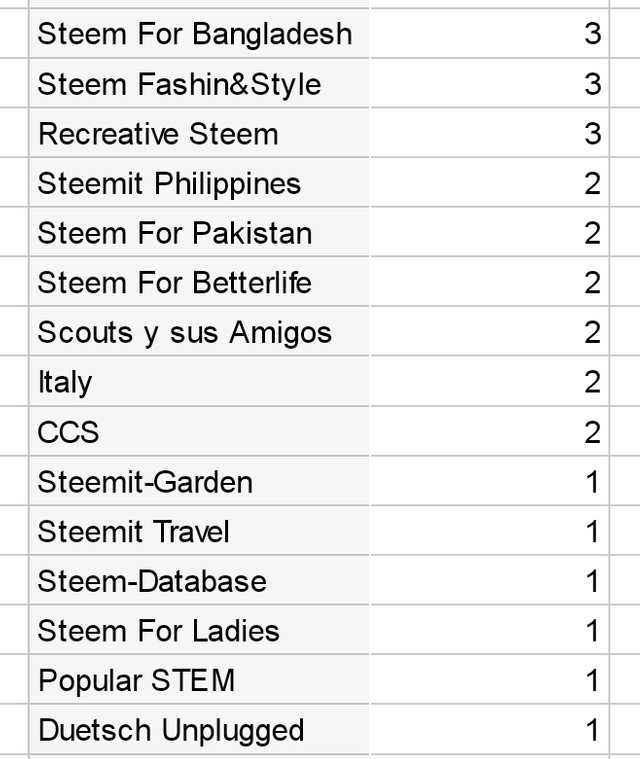Click the Steemit Philippines cell
Viewport: 640px width, 759px height.
199,183
